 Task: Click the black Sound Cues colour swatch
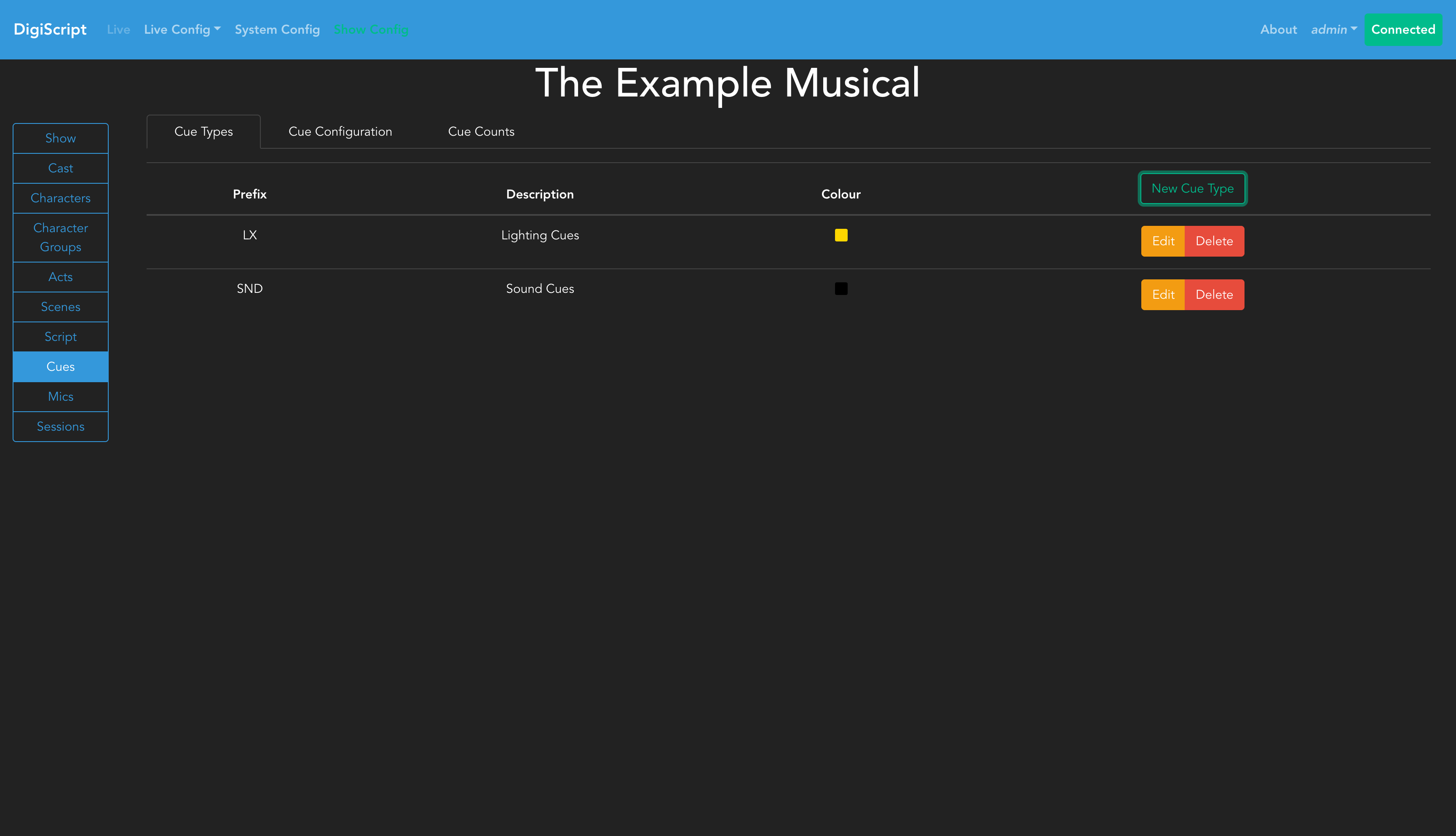point(841,288)
